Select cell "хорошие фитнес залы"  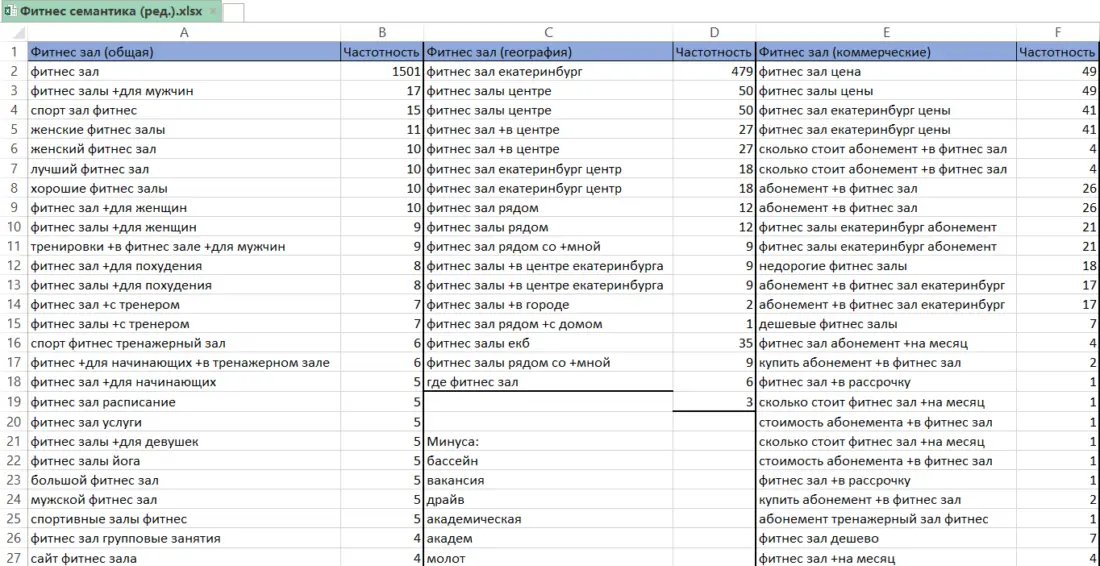(x=184, y=188)
